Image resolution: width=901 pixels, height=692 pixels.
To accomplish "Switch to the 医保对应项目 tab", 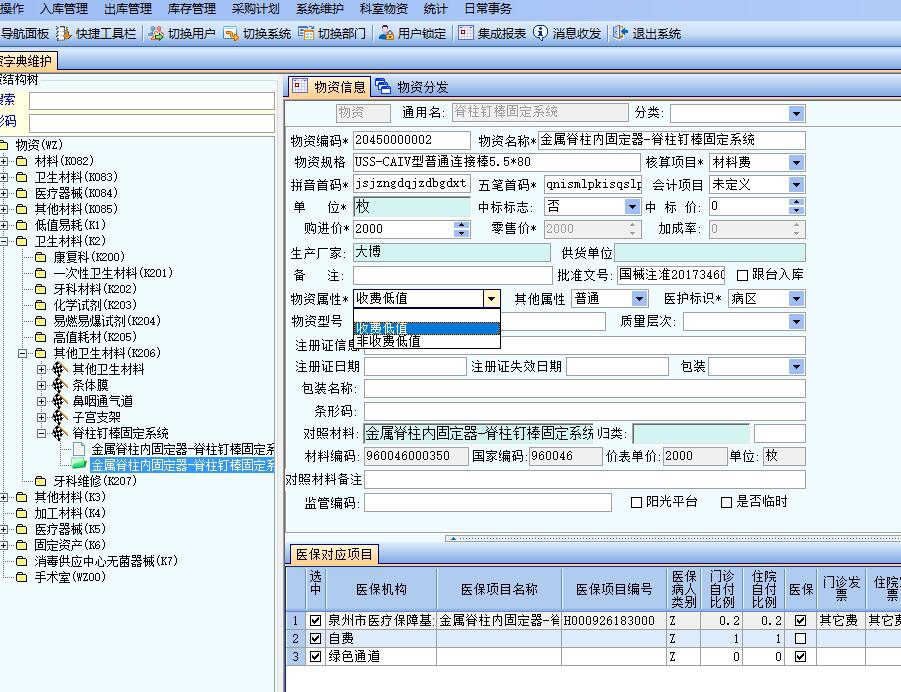I will coord(334,554).
